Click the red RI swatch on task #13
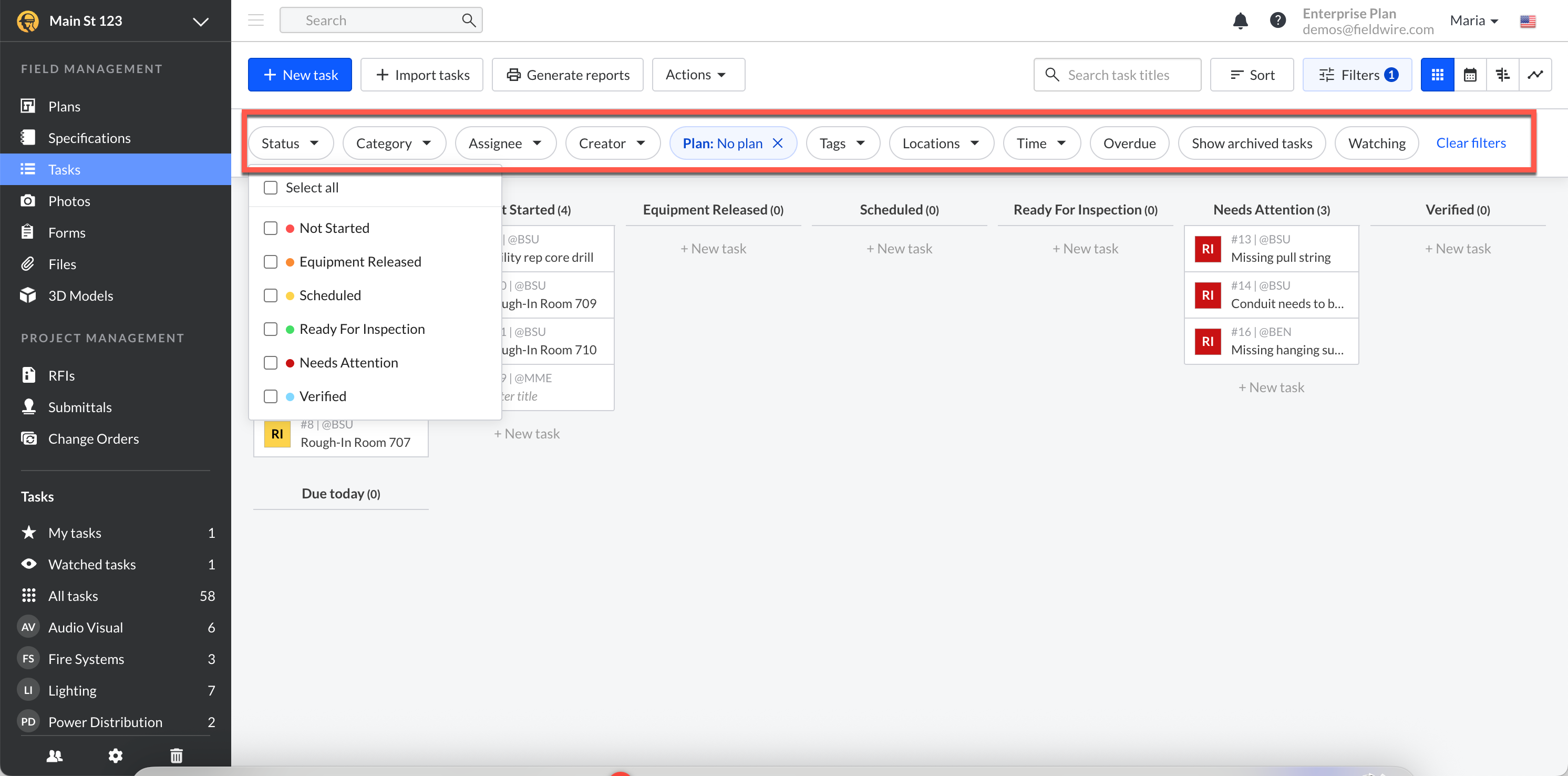Image resolution: width=1568 pixels, height=776 pixels. (1208, 249)
